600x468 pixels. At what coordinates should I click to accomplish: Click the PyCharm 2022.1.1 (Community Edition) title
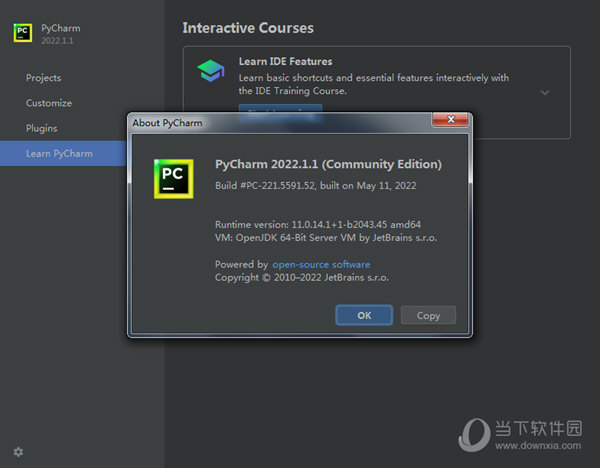328,164
